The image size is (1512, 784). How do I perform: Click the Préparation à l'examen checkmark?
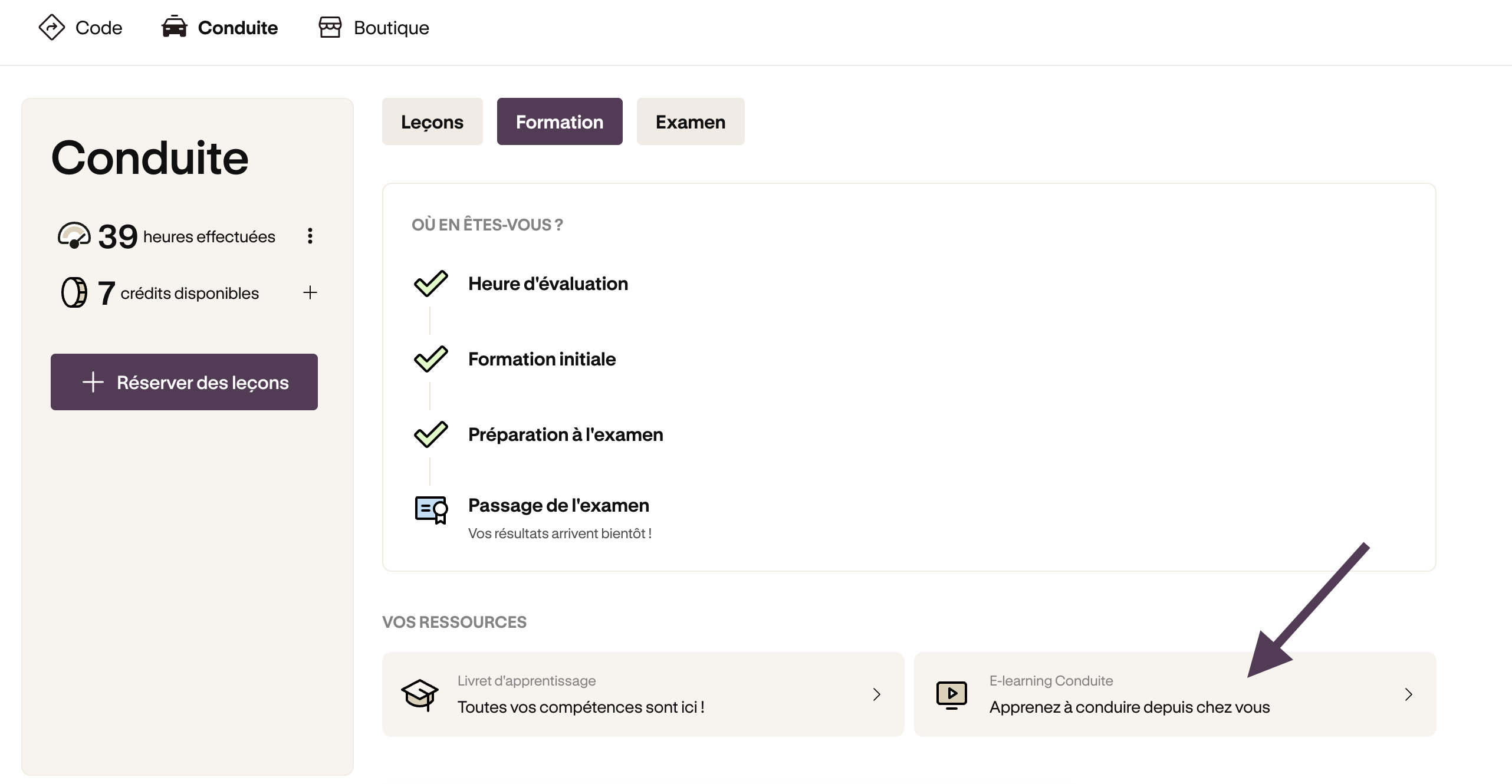[x=431, y=434]
